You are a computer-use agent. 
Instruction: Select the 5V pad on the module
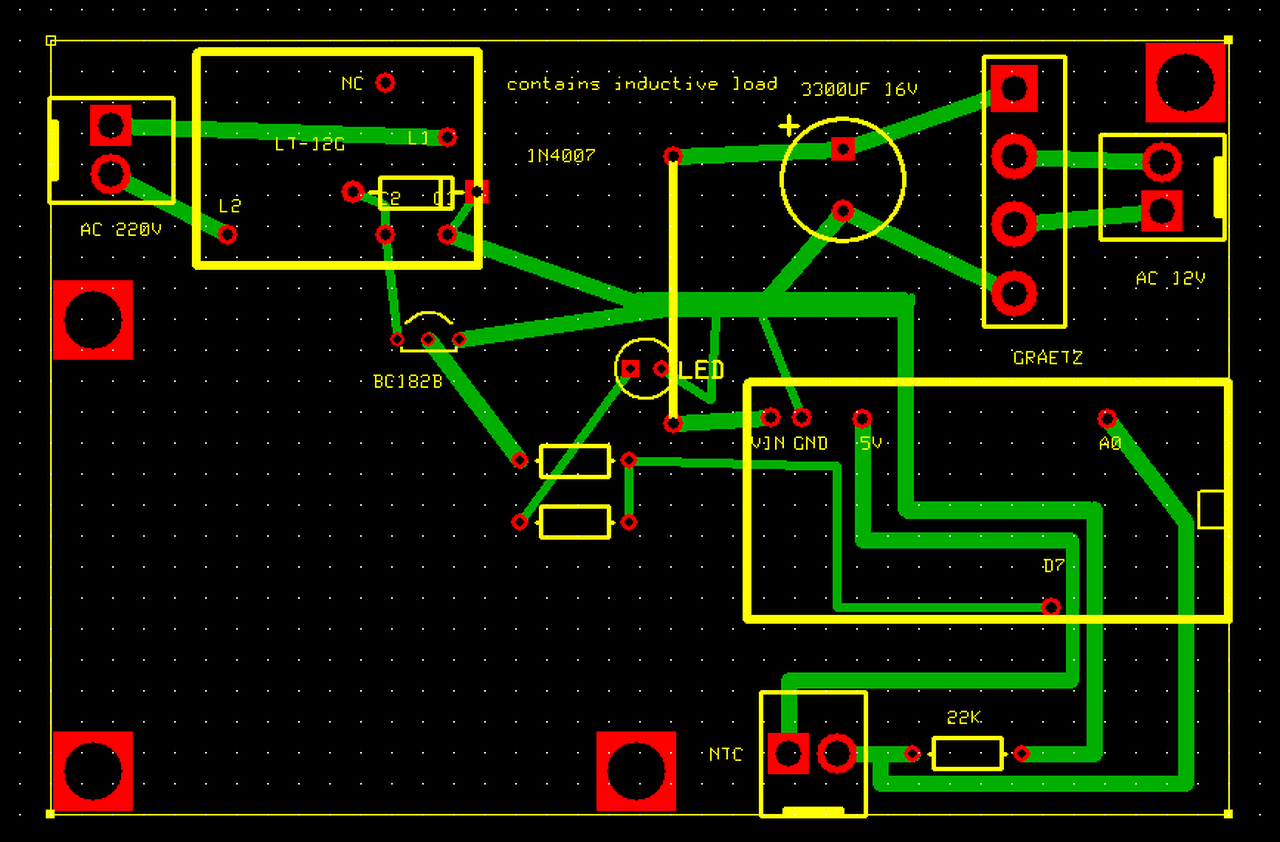pos(862,418)
